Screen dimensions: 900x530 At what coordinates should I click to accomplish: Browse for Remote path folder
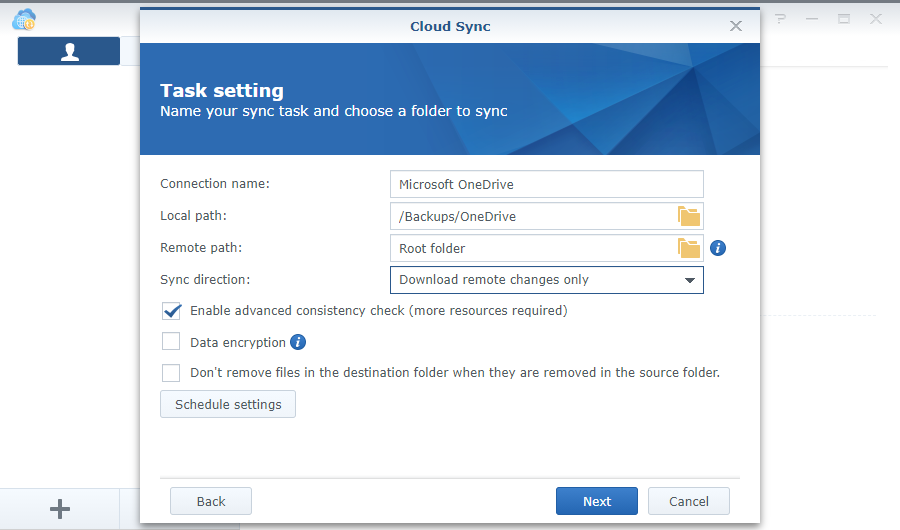point(689,249)
